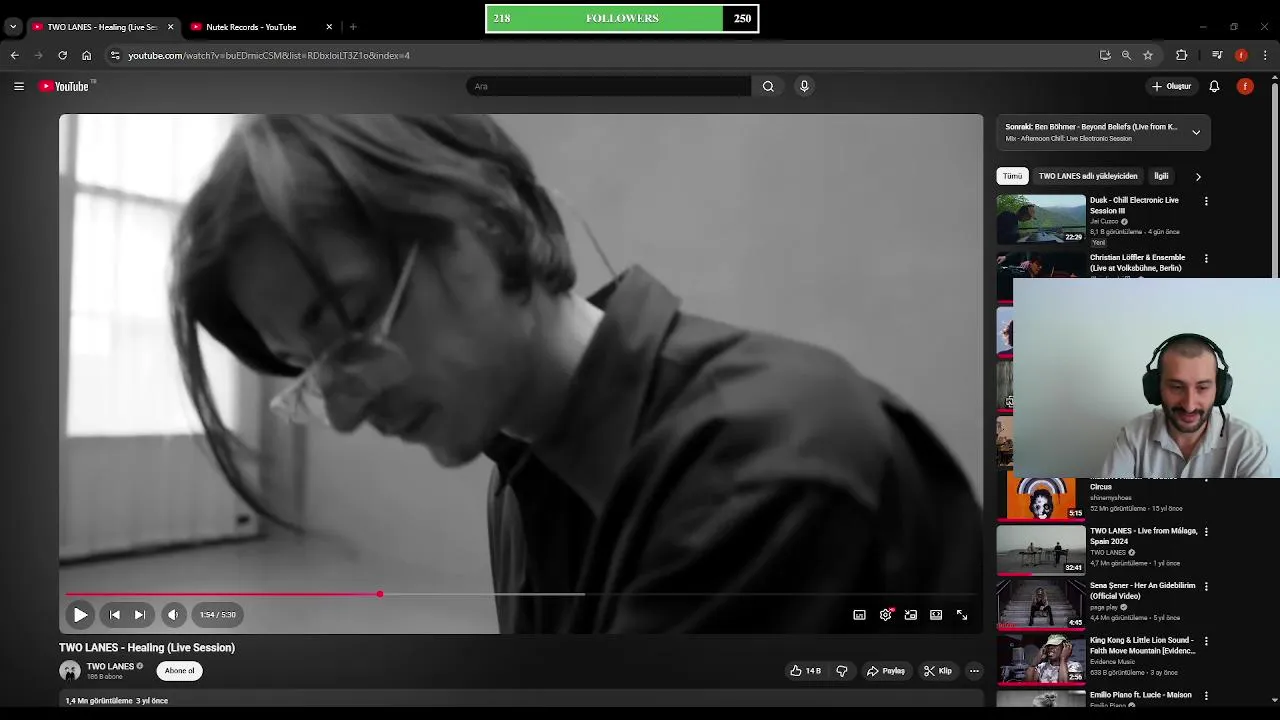Open media controls icon in toolbar

tap(1217, 55)
